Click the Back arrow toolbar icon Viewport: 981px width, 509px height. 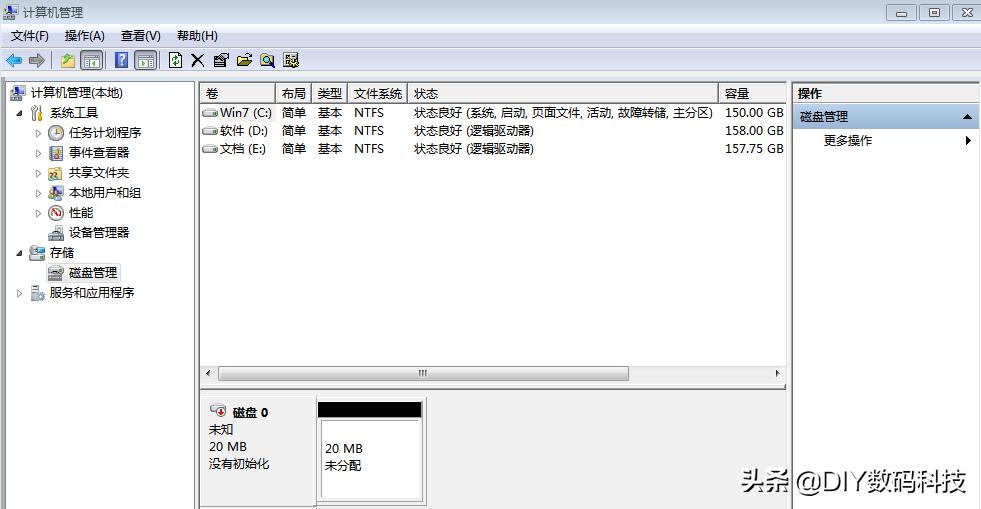(x=14, y=60)
